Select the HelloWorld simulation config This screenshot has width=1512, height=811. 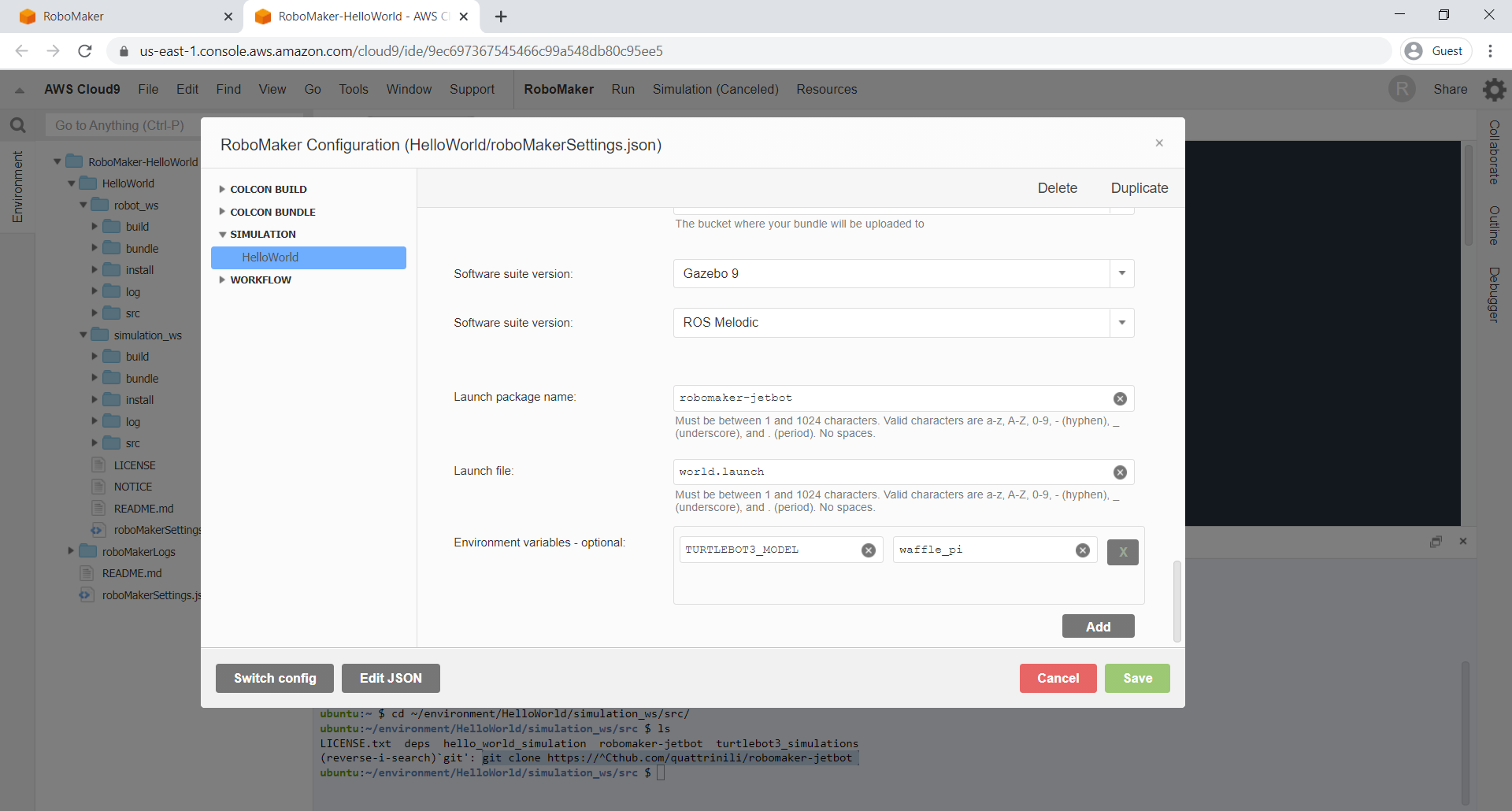[309, 257]
